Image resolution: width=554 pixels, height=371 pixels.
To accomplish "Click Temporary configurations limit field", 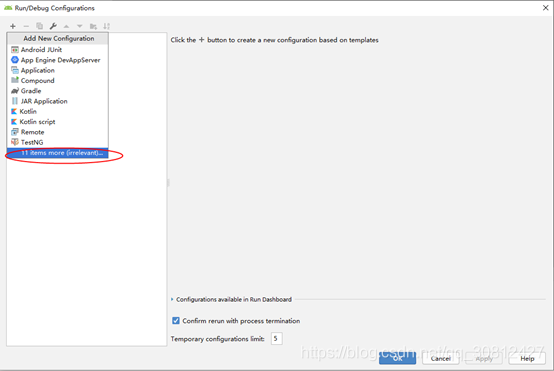I will coord(277,338).
